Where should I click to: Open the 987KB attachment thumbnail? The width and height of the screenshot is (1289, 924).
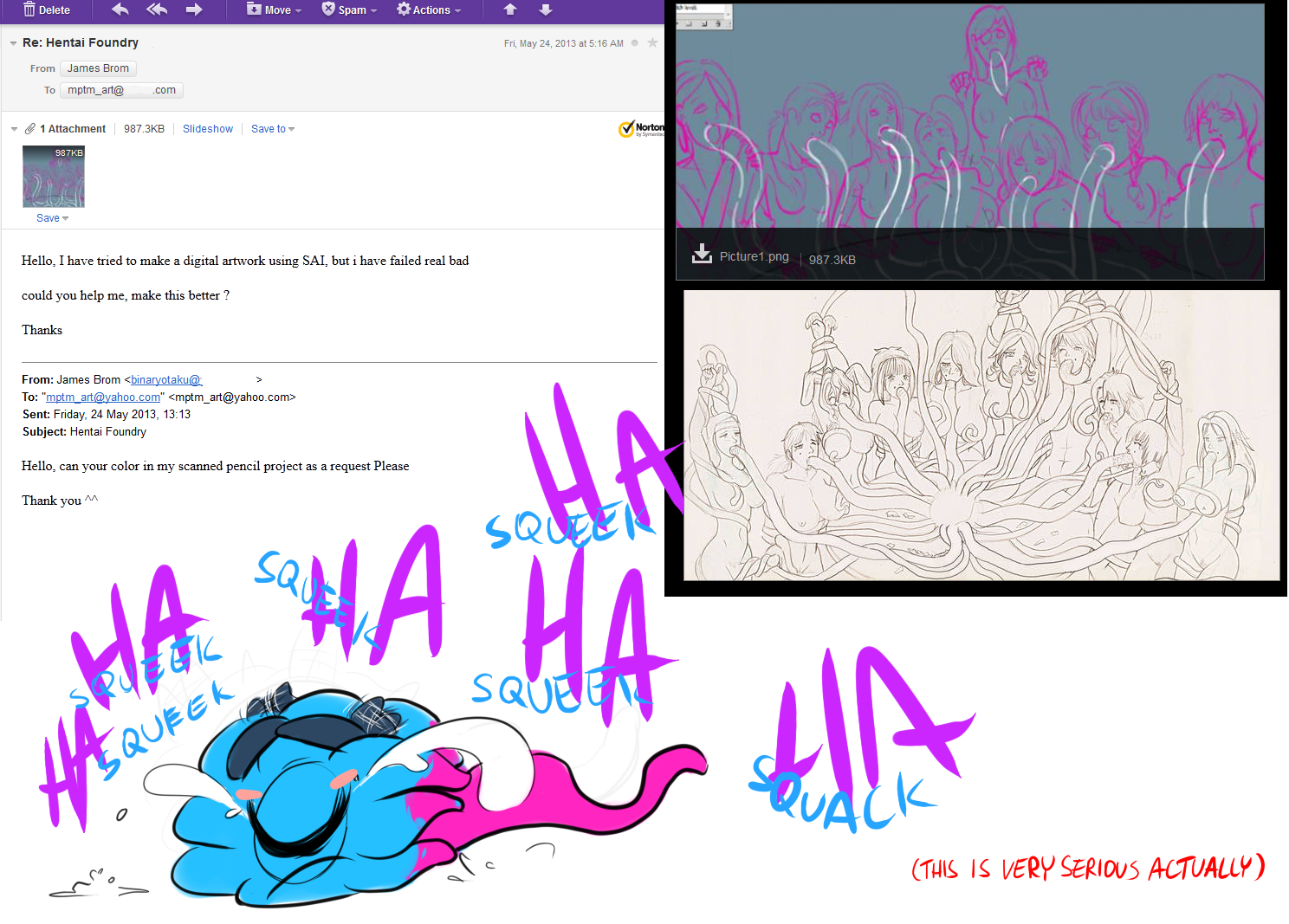(54, 177)
